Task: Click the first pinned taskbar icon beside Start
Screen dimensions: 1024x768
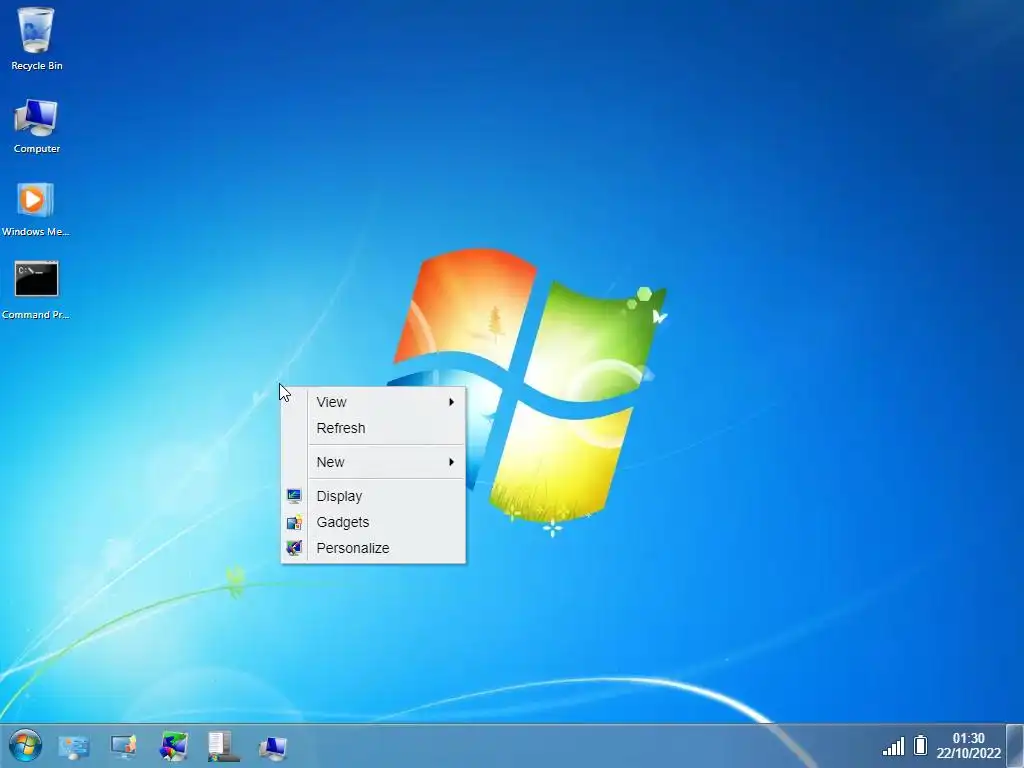Action: click(74, 746)
